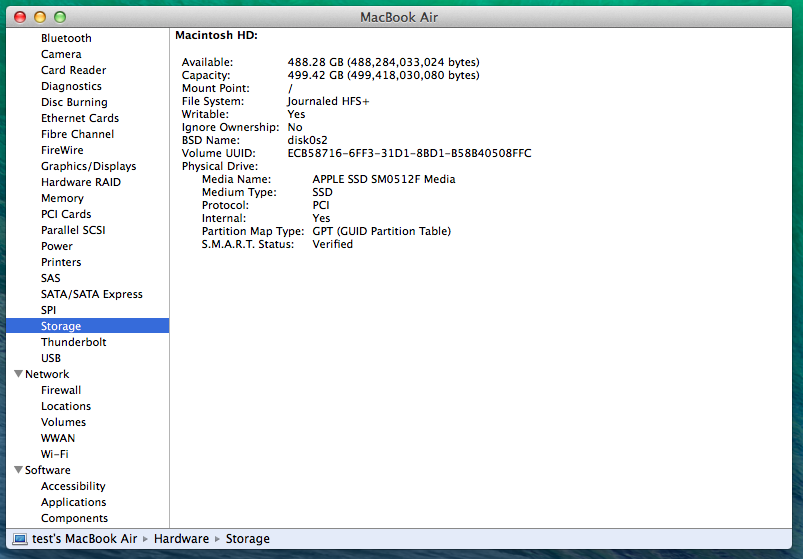803x559 pixels.
Task: Open the USB category
Action: 51,358
